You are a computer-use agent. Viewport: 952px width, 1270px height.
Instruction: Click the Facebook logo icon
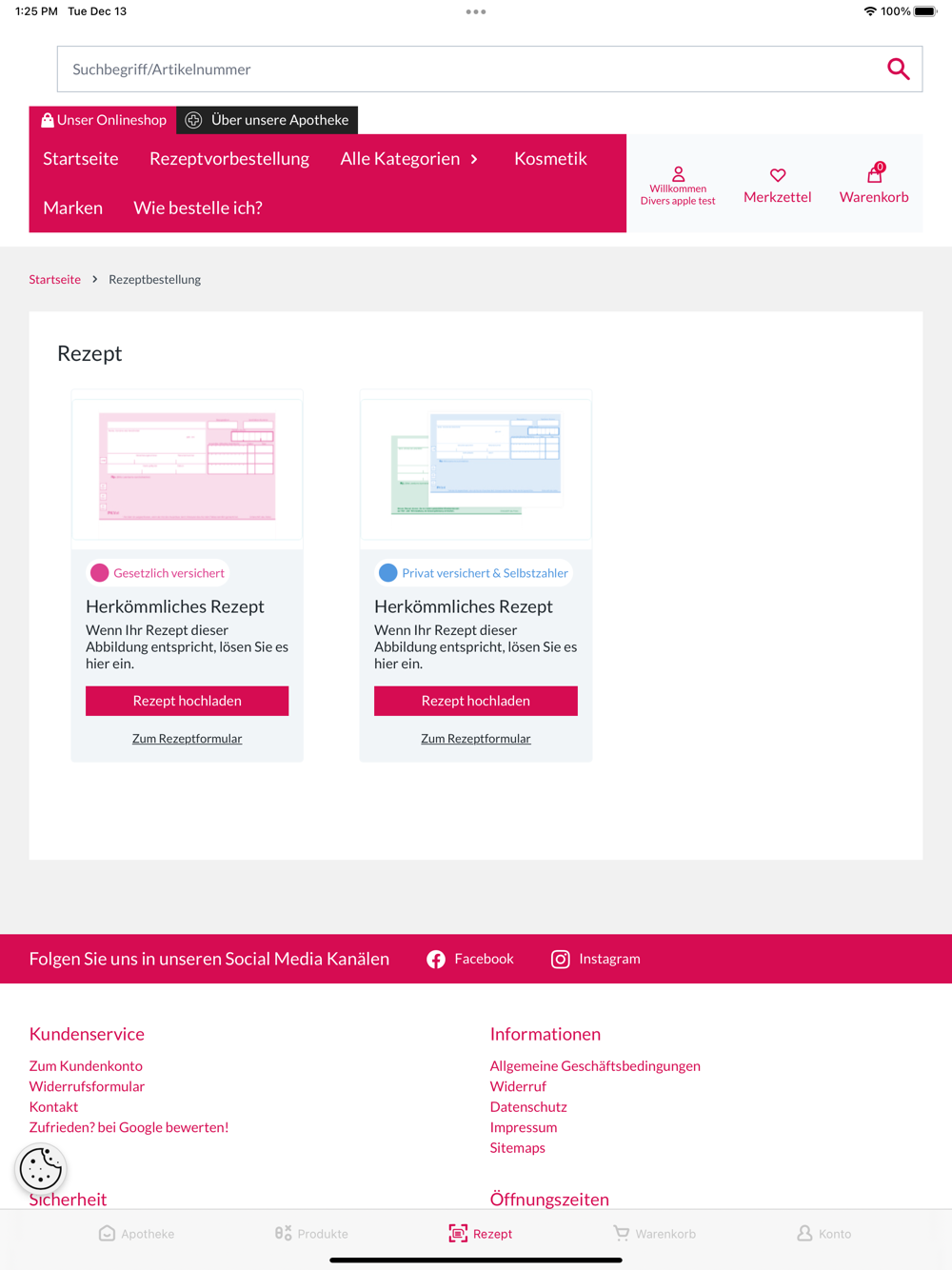coord(436,959)
